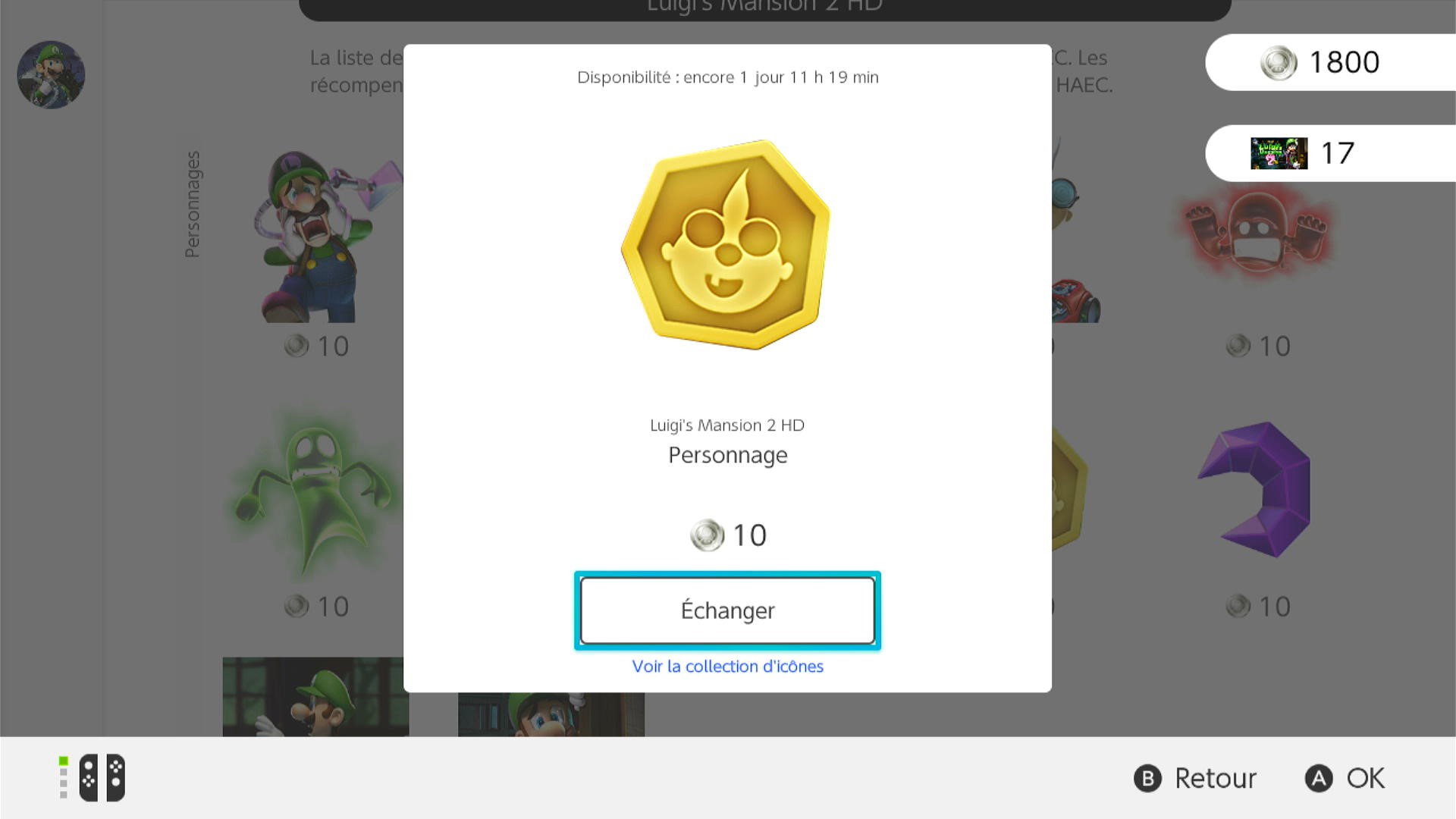Image resolution: width=1456 pixels, height=819 pixels.
Task: Select the Luigi background thumbnail on the left
Action: point(315,697)
